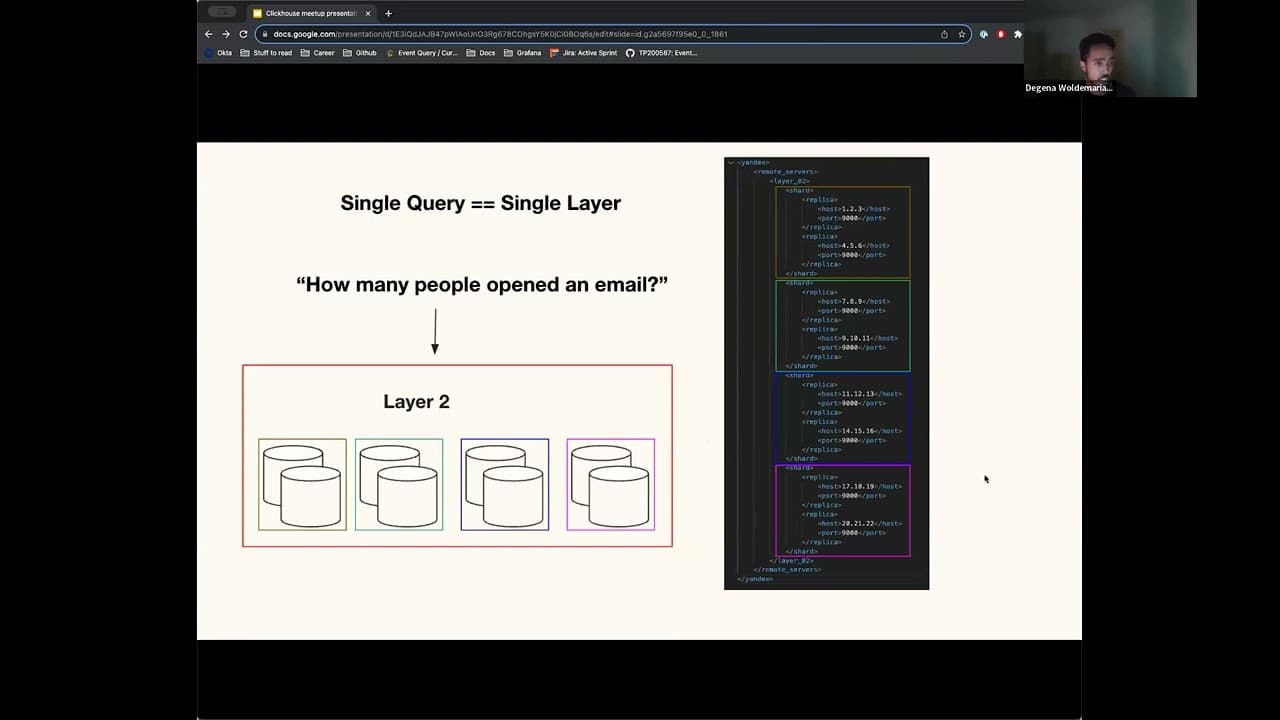Screen dimensions: 1280x720
Task: Click the green-bordered shard cylinders
Action: pyautogui.click(x=399, y=484)
